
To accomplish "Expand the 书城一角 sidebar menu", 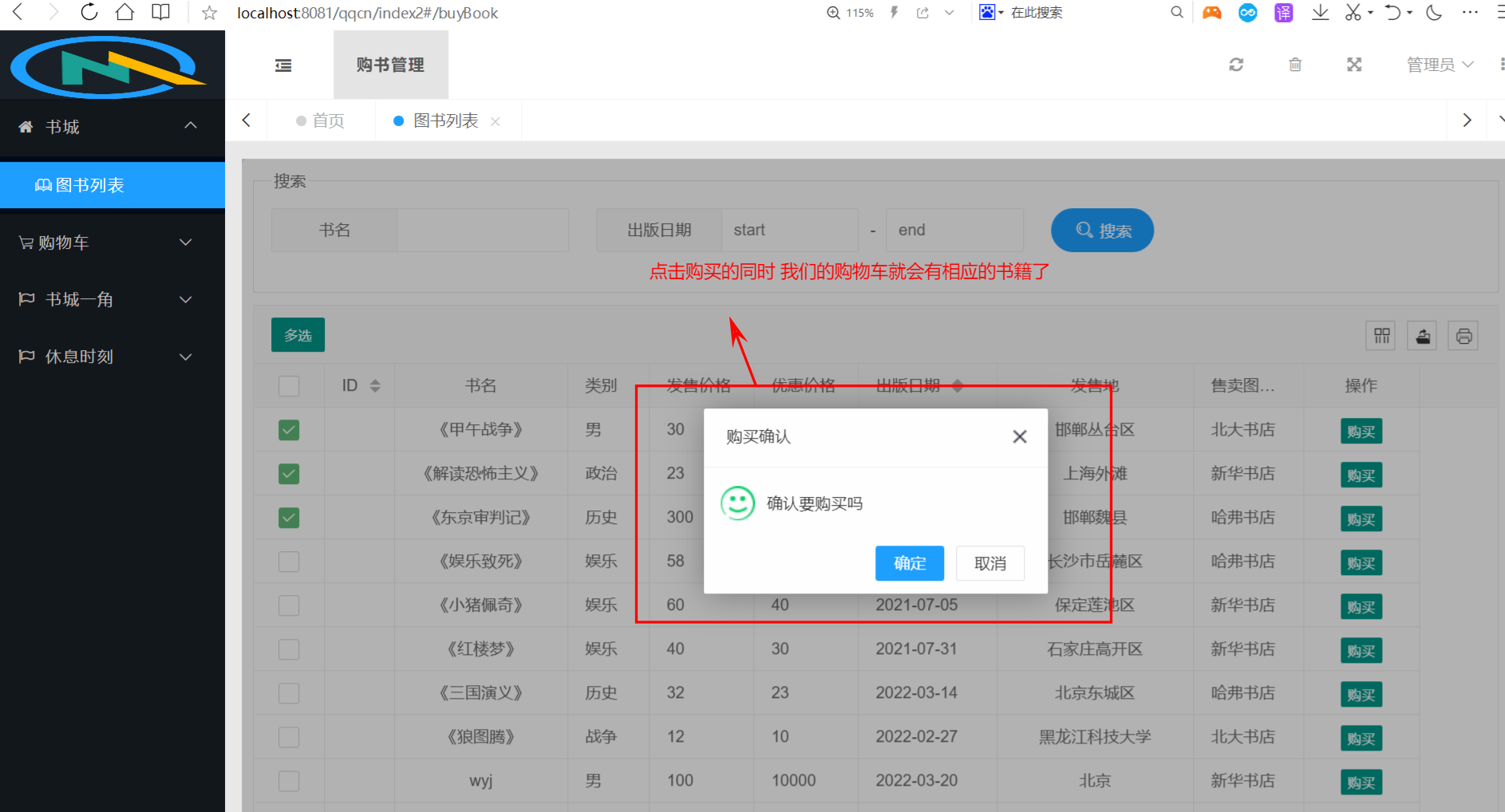I will pos(112,300).
